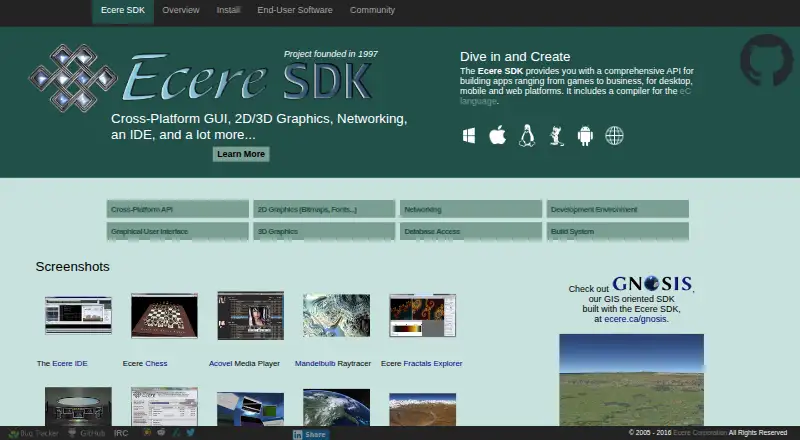This screenshot has height=440, width=800.
Task: Open the Install menu item
Action: (x=228, y=10)
